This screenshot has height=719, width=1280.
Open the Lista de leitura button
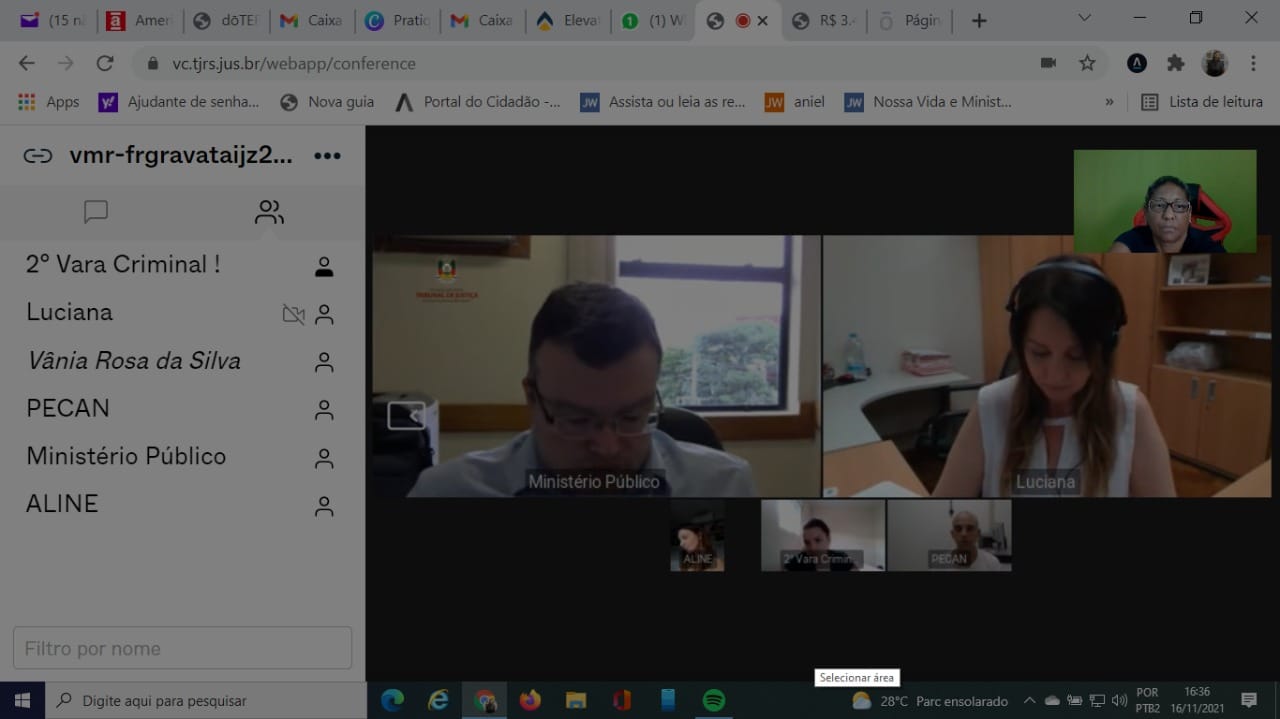[x=1202, y=102]
